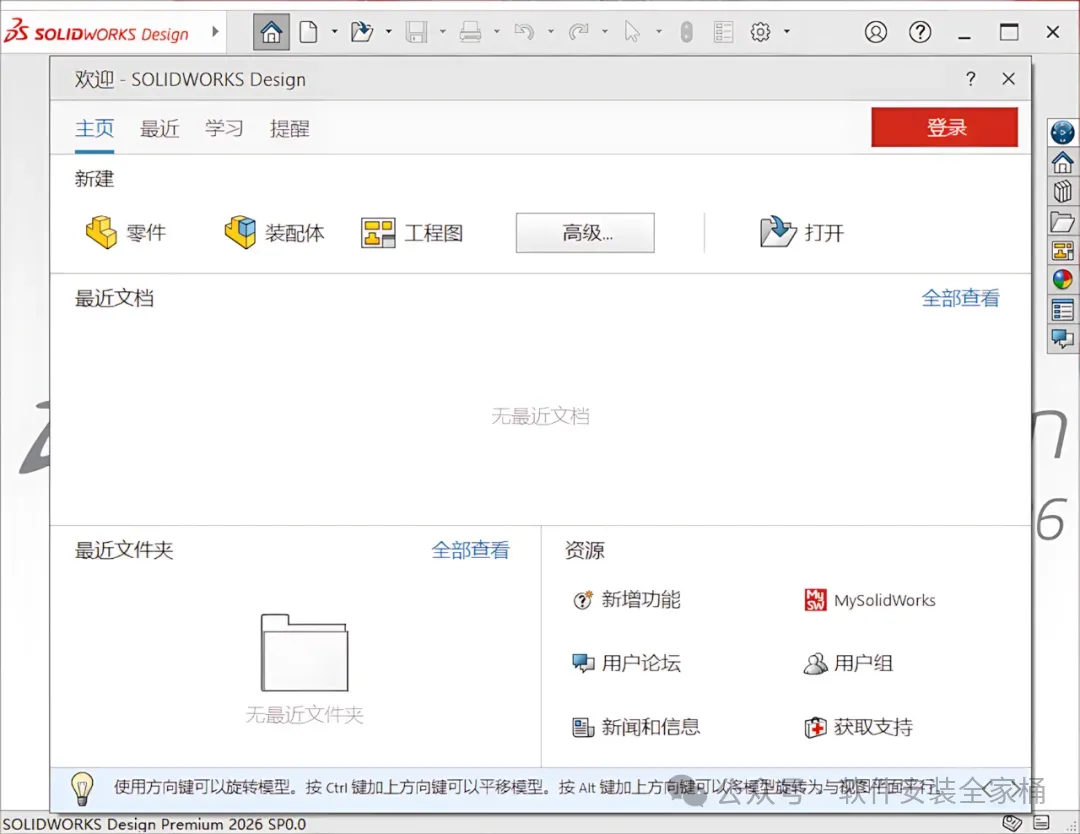Image resolution: width=1080 pixels, height=834 pixels.
Task: Click the status bar tag icon
Action: tap(1012, 822)
